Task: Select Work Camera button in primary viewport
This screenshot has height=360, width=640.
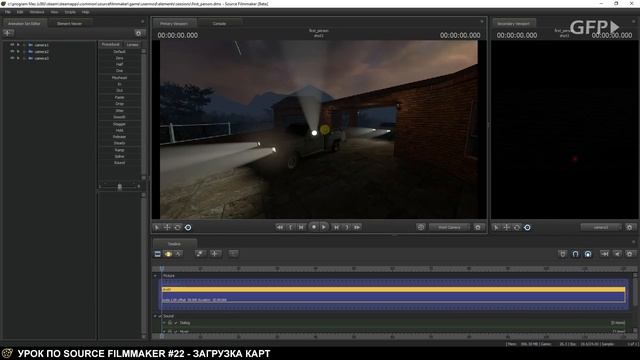Action: click(449, 227)
